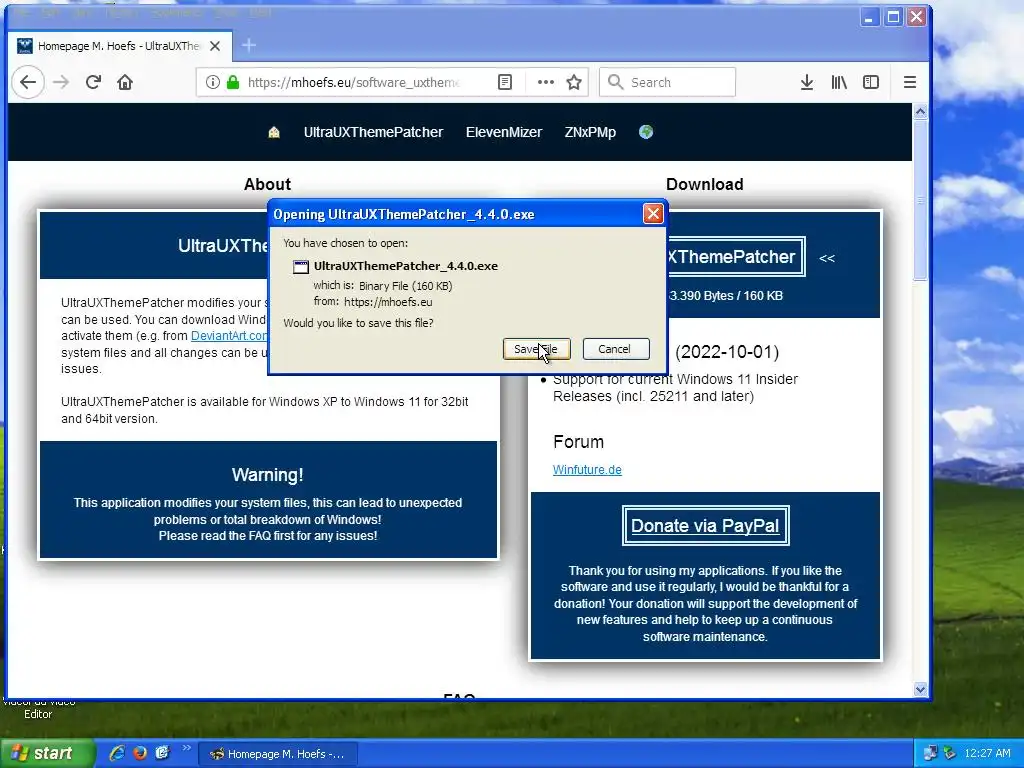This screenshot has width=1024, height=768.
Task: Open the Firefox hamburger menu
Action: 910,82
